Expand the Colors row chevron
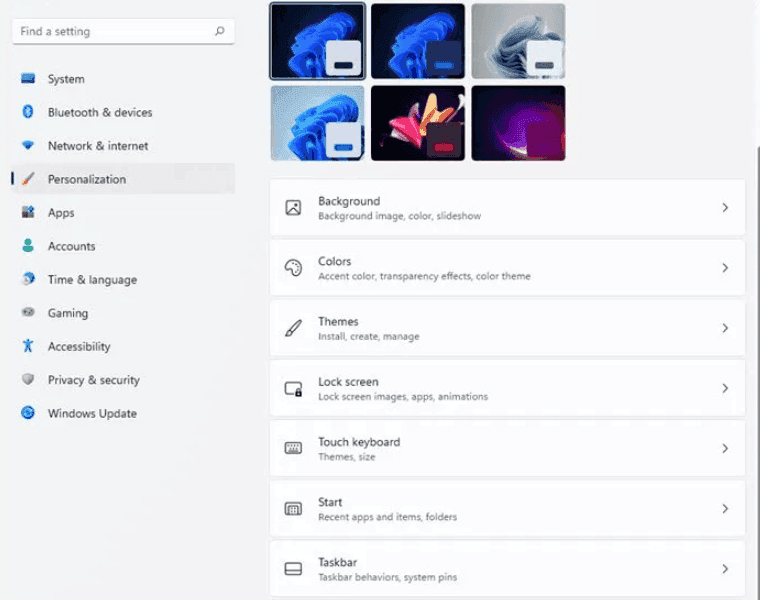 [725, 268]
